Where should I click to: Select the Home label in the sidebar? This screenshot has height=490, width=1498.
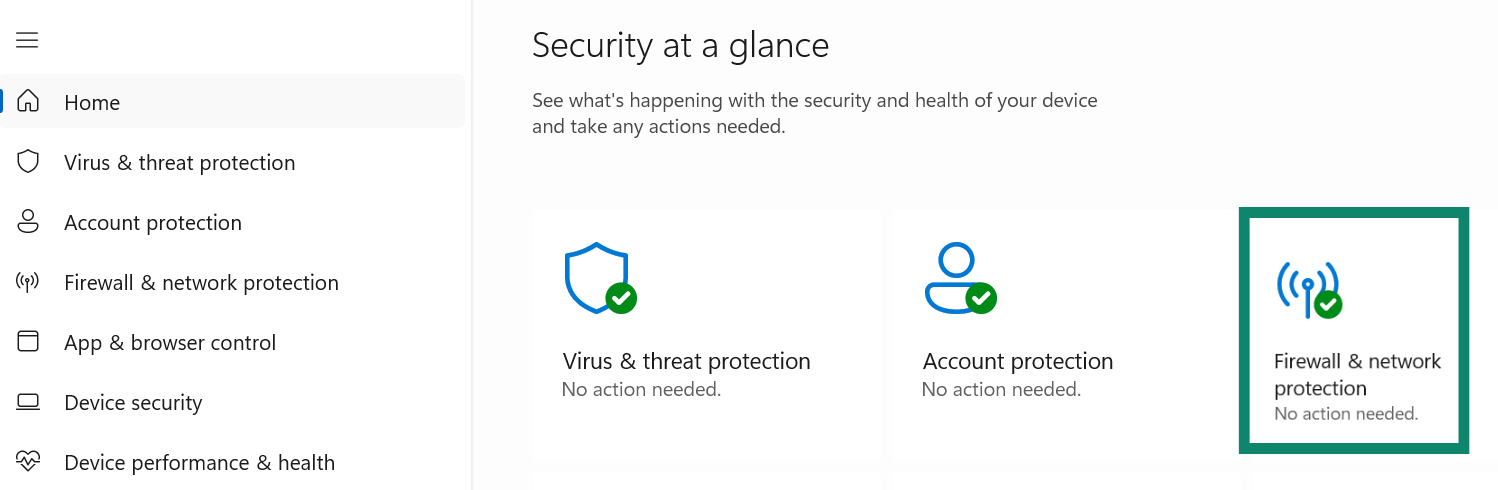[x=92, y=102]
